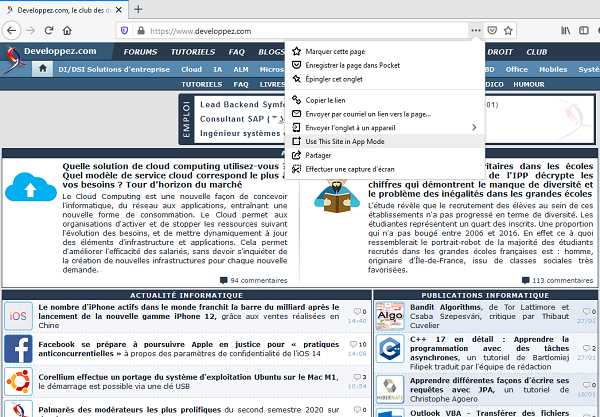
Task: Show site security padlock info
Action: pos(141,31)
